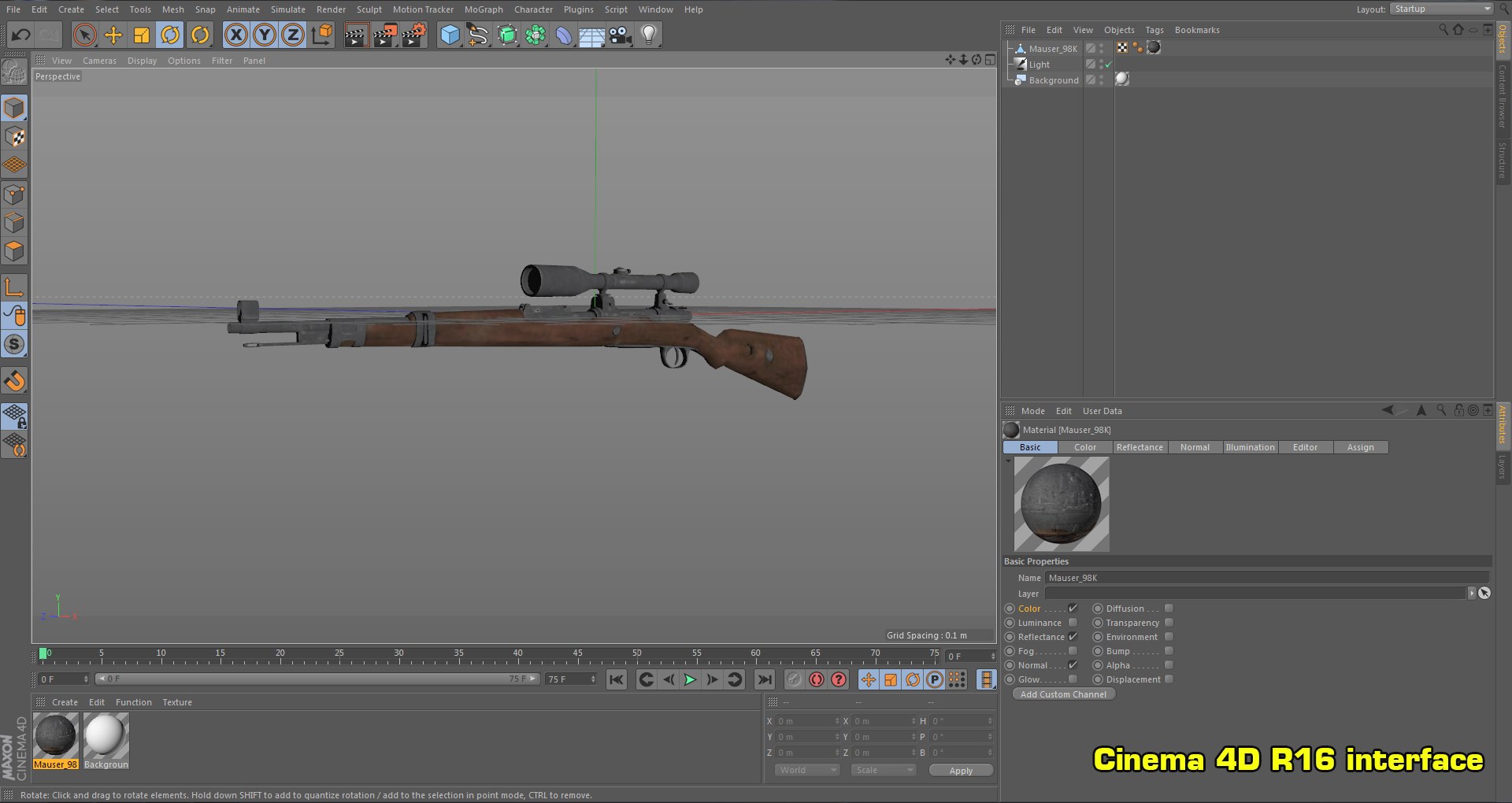Open the material Color tab
1512x803 pixels.
point(1085,447)
